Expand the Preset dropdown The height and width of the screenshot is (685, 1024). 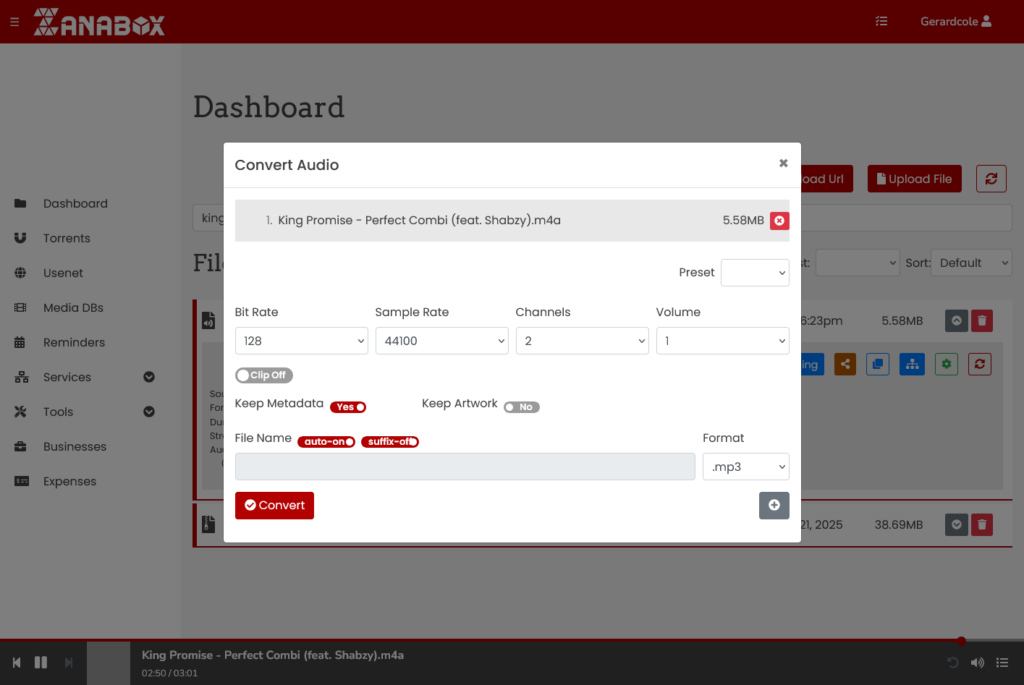pos(754,272)
